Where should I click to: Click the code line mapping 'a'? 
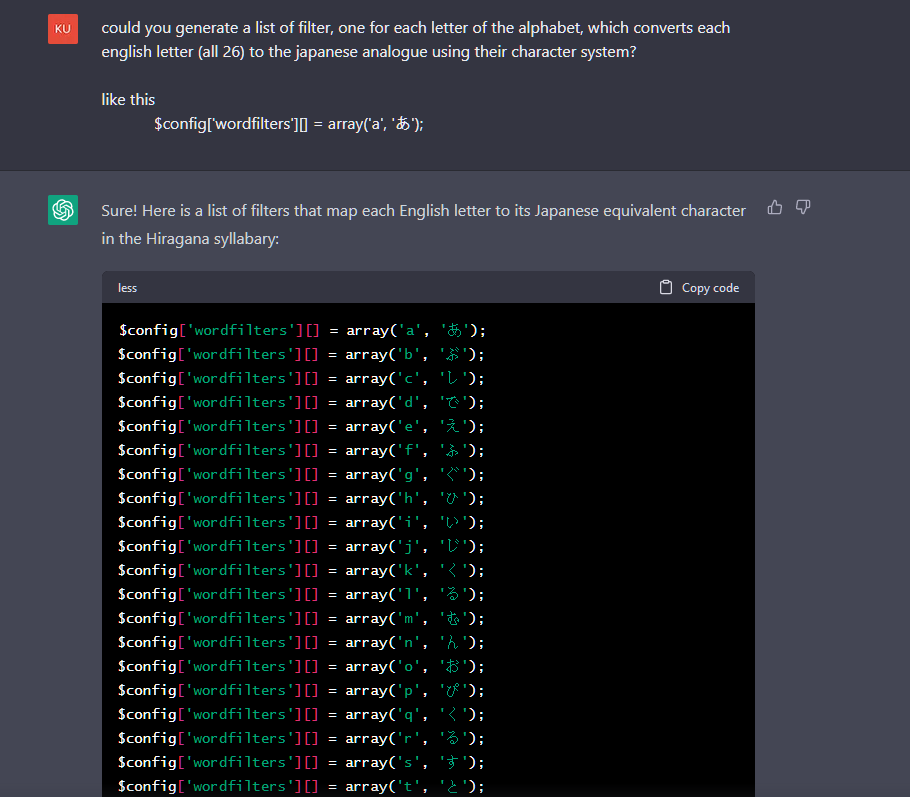point(301,330)
